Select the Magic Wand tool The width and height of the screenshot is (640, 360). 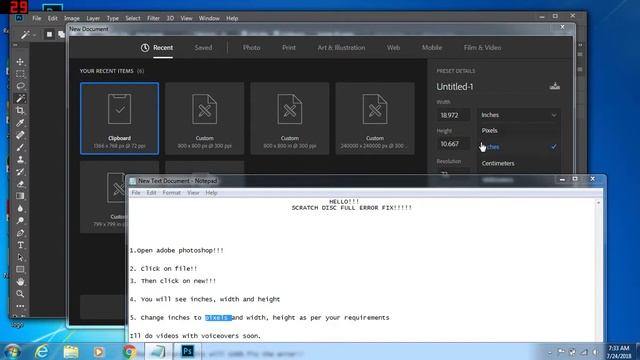tap(20, 98)
